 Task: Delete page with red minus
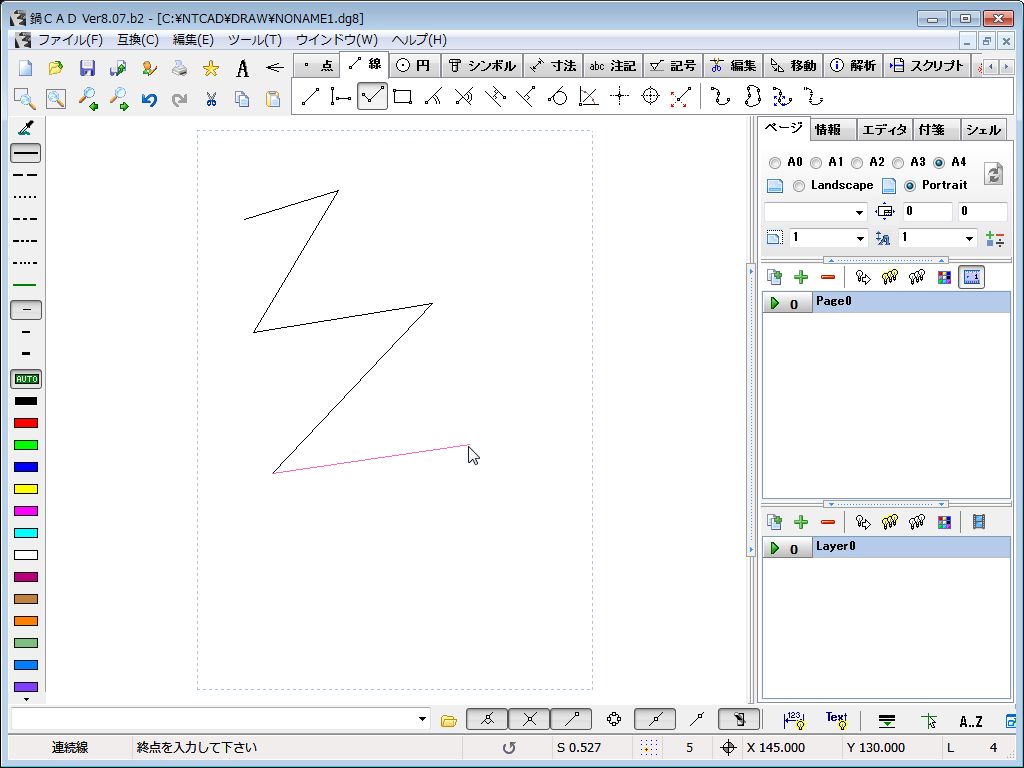click(827, 277)
